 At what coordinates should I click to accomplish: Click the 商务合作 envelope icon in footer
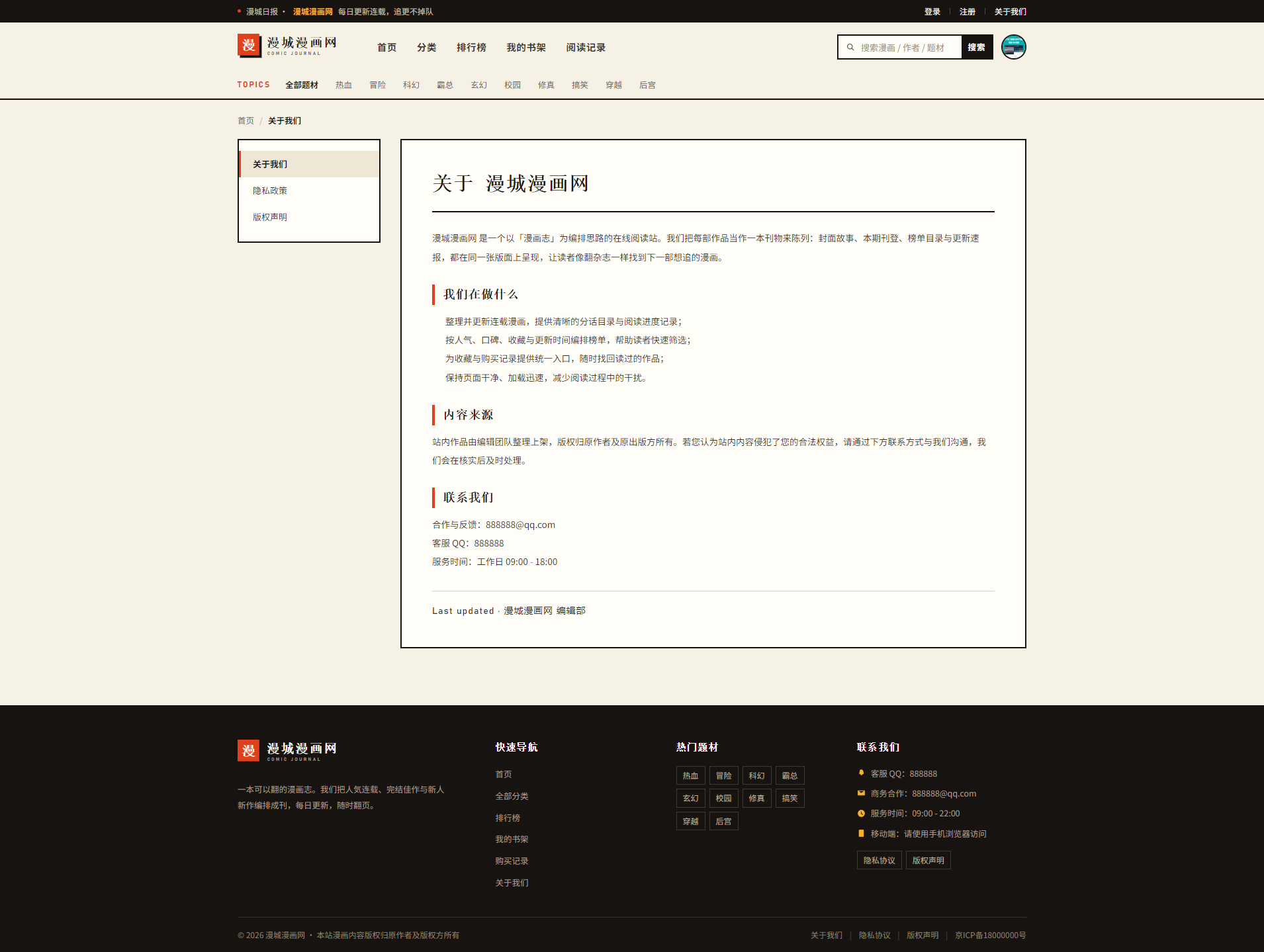tap(861, 793)
